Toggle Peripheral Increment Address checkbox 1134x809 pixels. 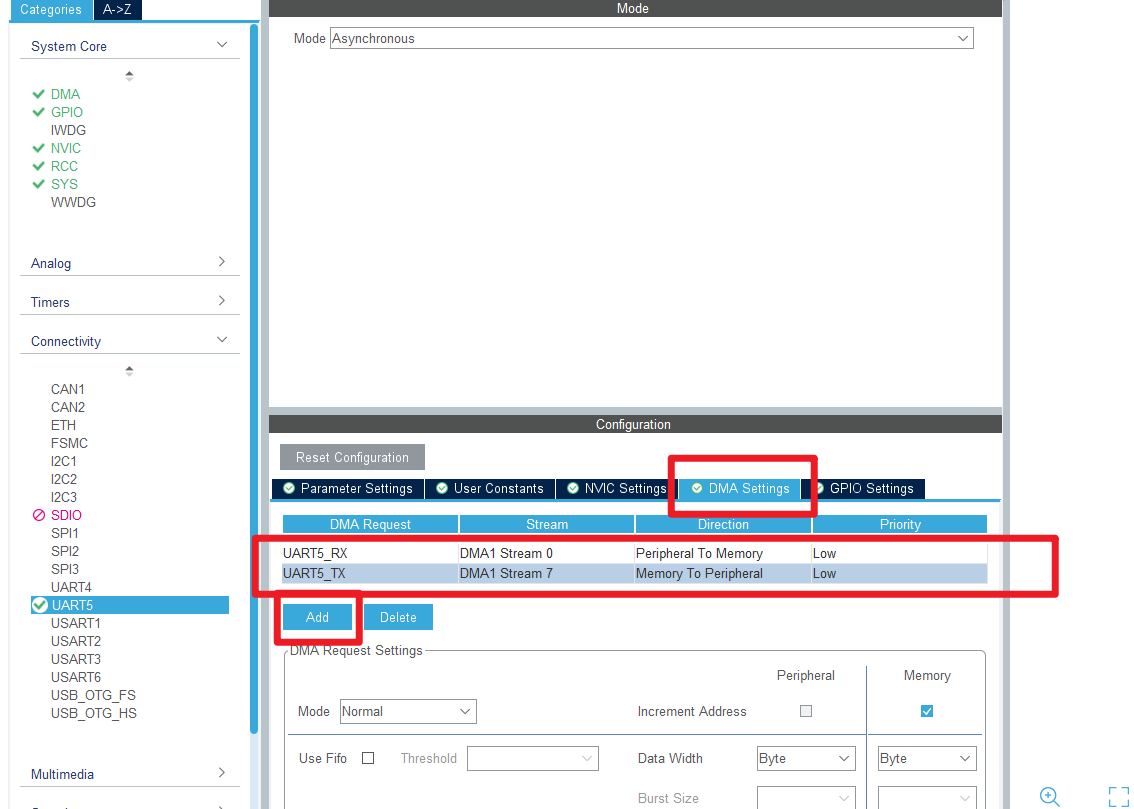[x=806, y=711]
